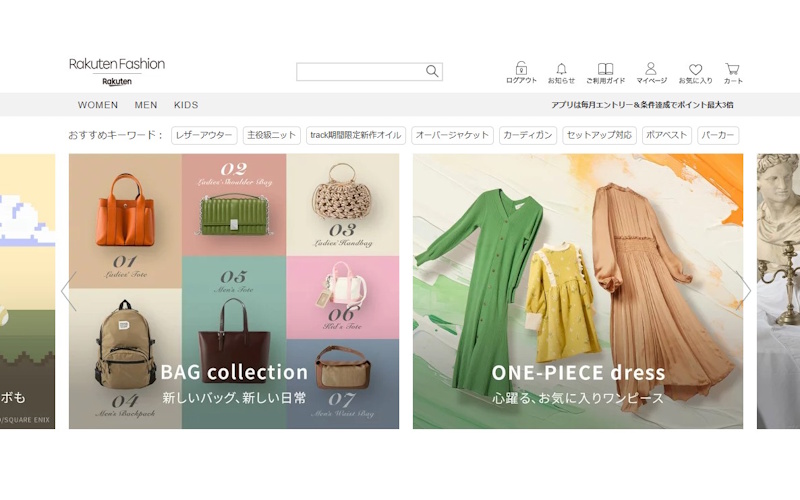800x500 pixels.
Task: Choose the セットアップ対応 keyword tag
Action: [599, 135]
